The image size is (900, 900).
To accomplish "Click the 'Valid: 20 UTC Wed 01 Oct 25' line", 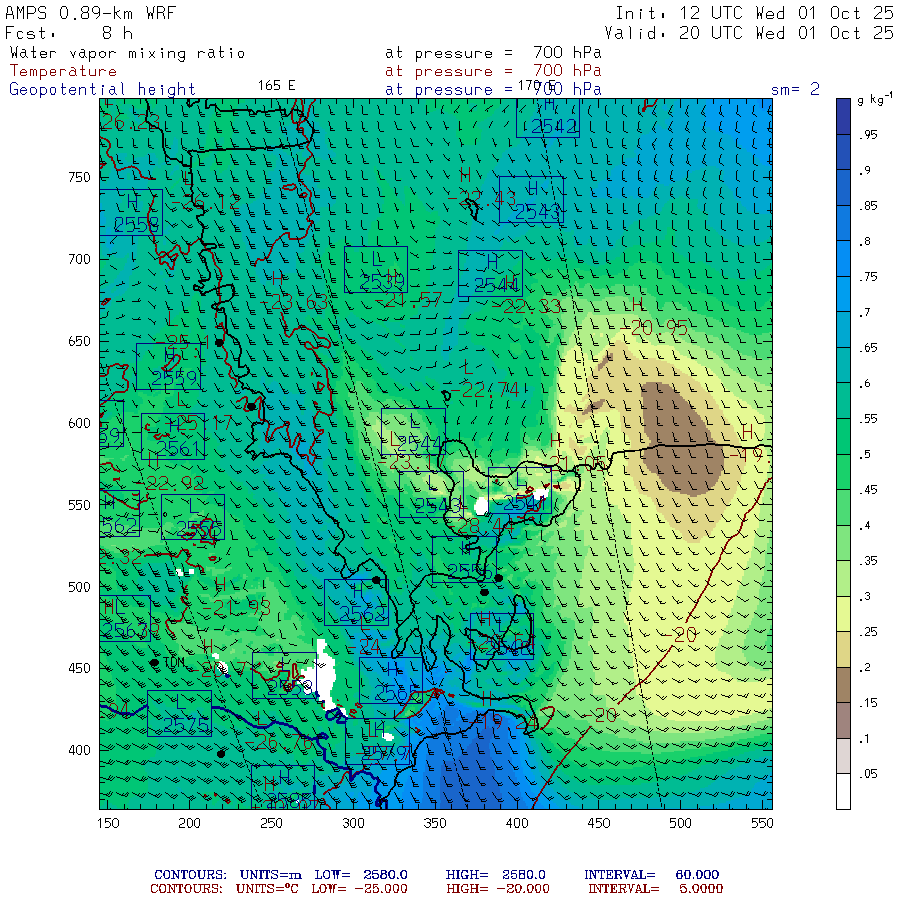I will pos(748,33).
